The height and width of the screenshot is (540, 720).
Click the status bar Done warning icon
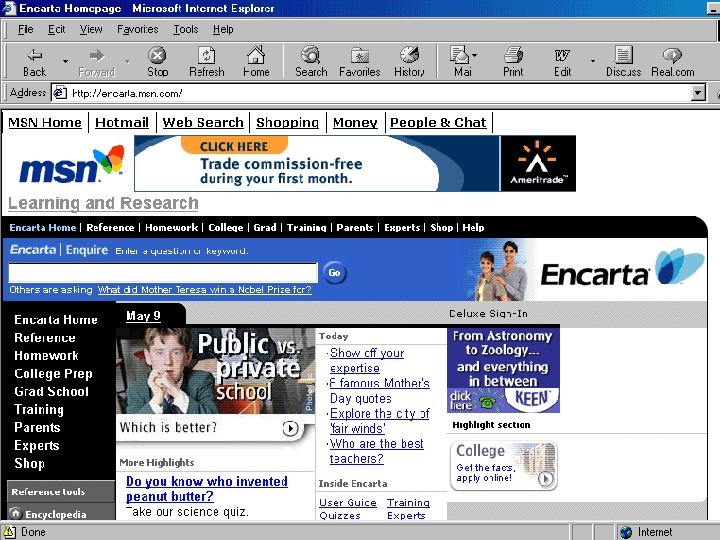[9, 532]
